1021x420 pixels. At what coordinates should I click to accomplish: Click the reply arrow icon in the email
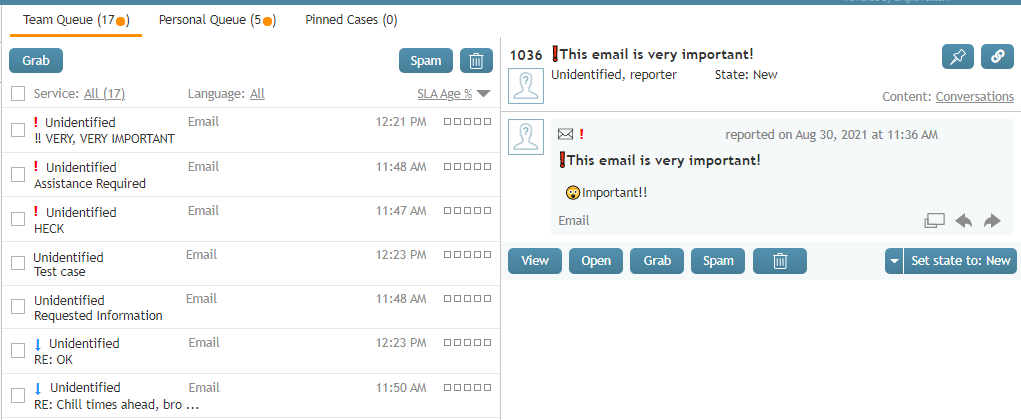click(964, 221)
